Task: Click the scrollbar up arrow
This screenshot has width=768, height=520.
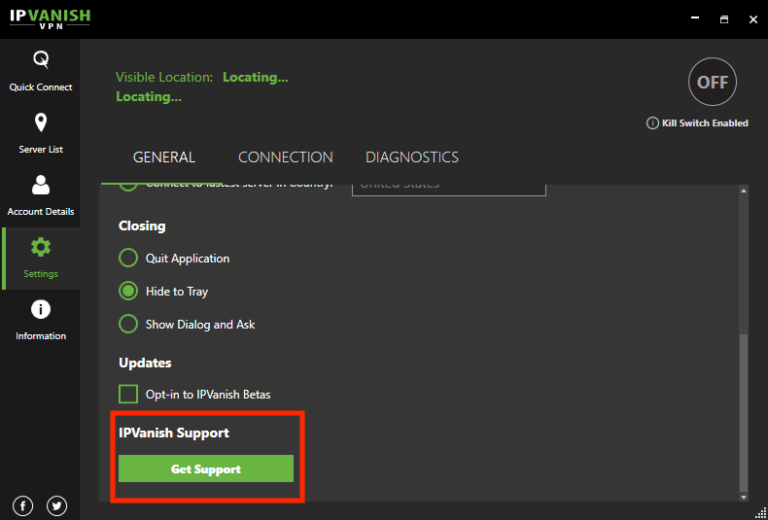Action: pyautogui.click(x=744, y=191)
